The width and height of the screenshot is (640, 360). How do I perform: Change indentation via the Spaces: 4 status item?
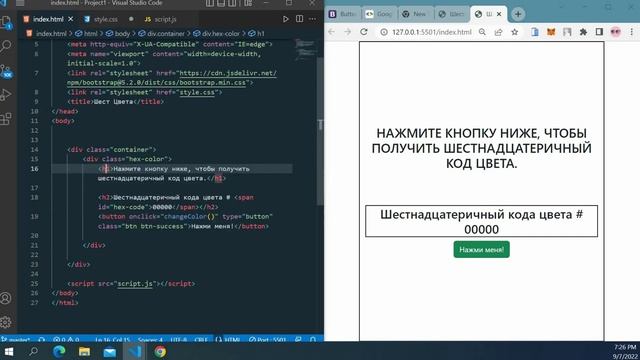point(150,340)
